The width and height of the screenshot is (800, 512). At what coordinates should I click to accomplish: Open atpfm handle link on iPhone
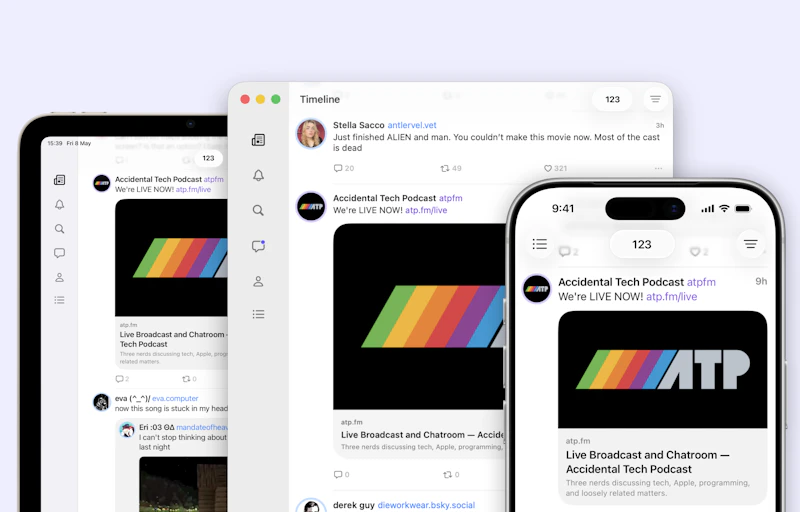click(701, 282)
